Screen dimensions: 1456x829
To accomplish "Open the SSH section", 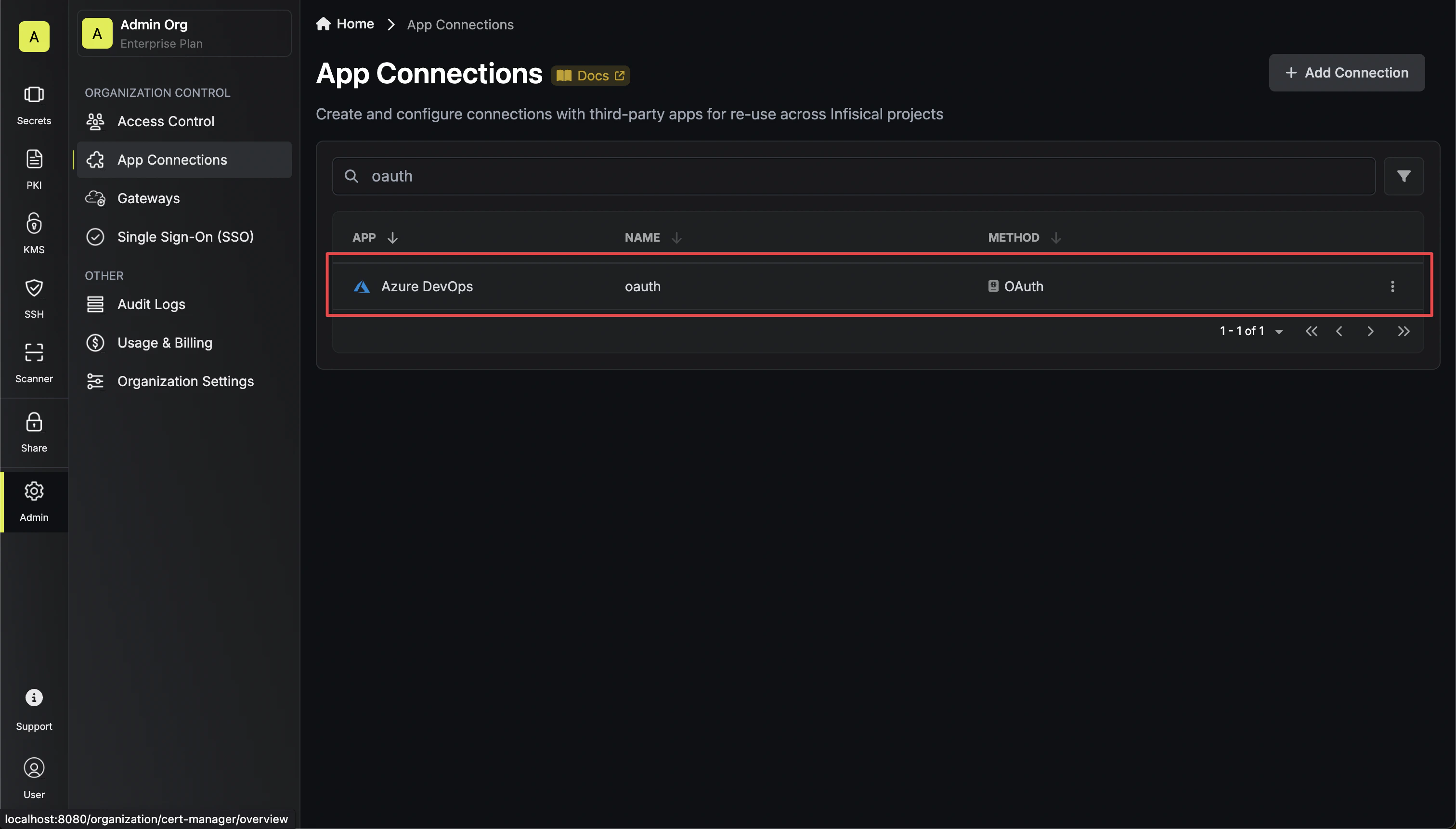I will click(34, 298).
